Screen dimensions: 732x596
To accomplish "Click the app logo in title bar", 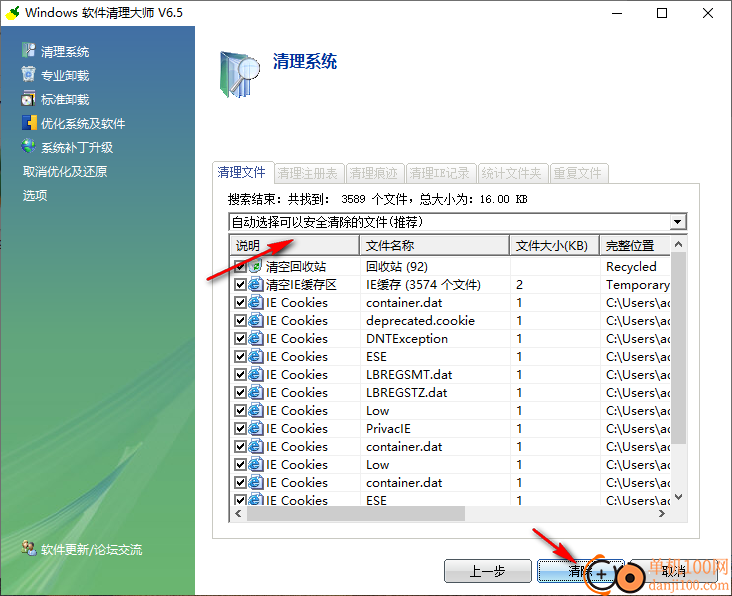I will 12,13.
